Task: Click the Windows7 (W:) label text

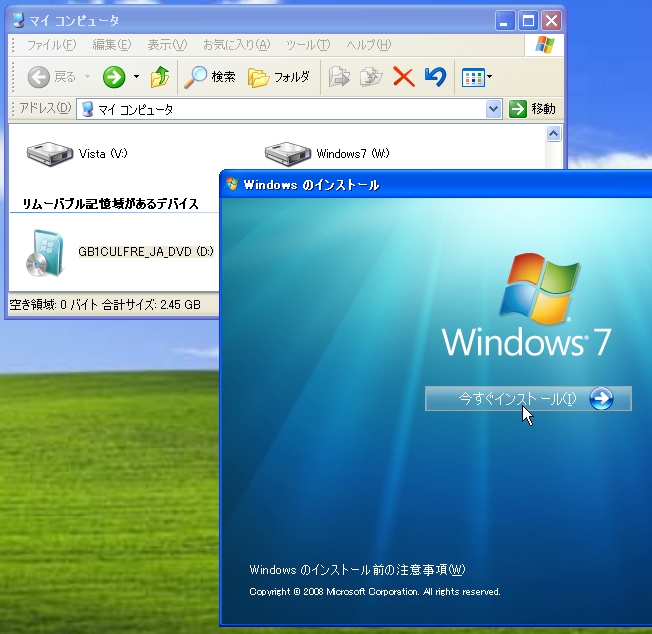Action: coord(353,153)
